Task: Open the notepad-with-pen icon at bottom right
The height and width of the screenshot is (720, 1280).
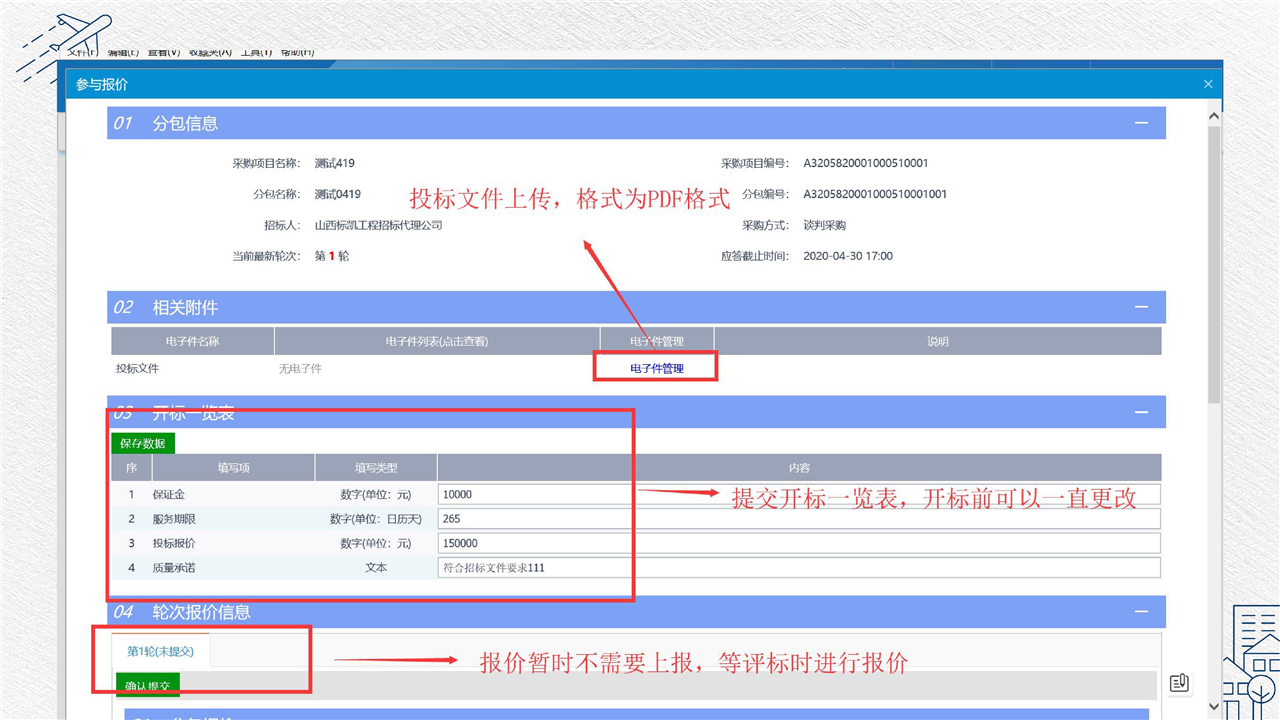Action: [1179, 683]
